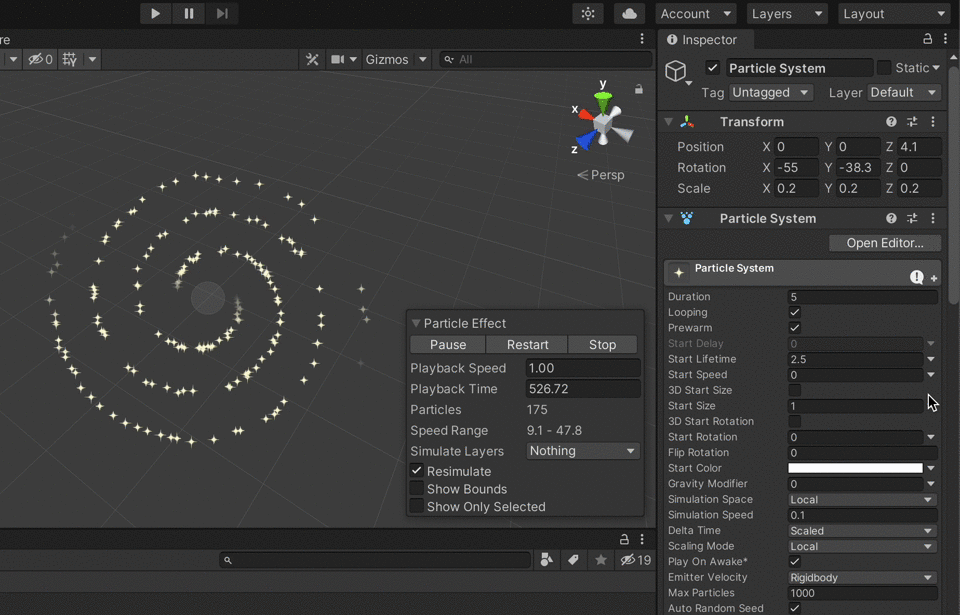Toggle the Scene grid icon

click(70, 59)
